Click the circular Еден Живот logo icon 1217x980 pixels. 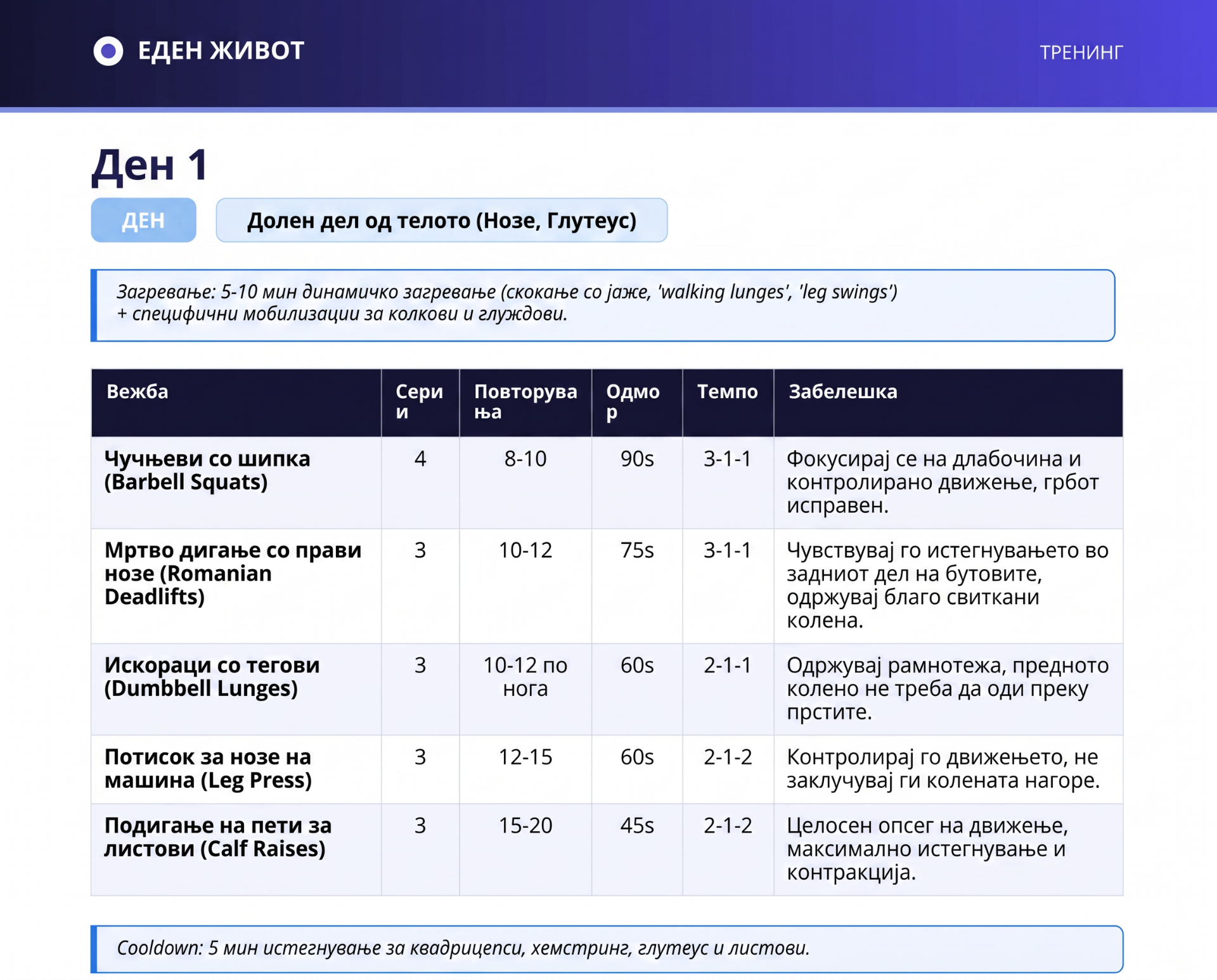point(108,51)
